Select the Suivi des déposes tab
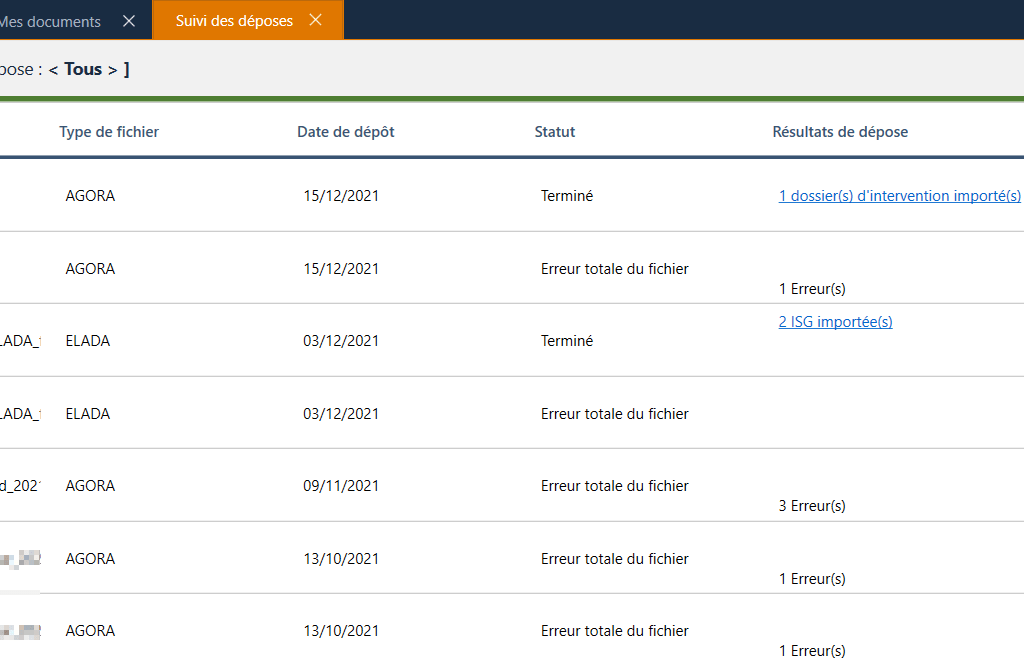Viewport: 1024px width, 665px height. [x=234, y=21]
